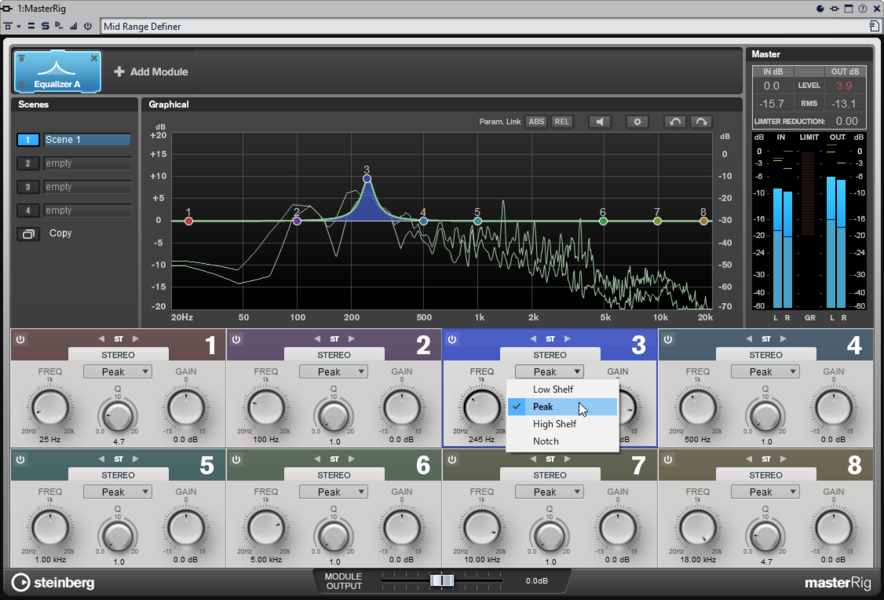Viewport: 884px width, 600px height.
Task: Click the S solo icon in title toolbar
Action: [45, 26]
